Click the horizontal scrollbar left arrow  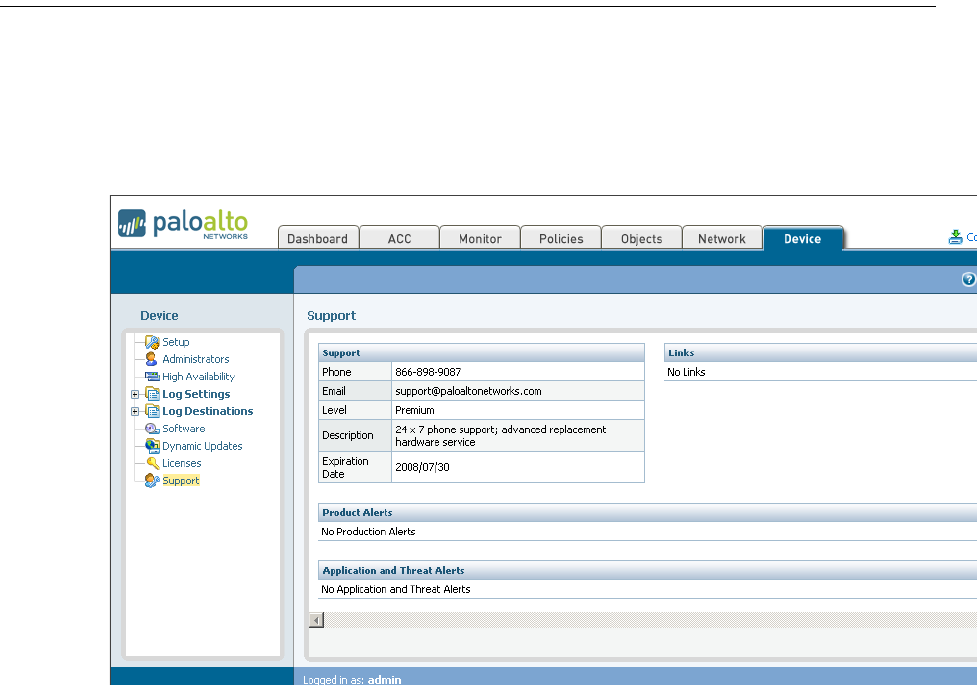(x=317, y=620)
